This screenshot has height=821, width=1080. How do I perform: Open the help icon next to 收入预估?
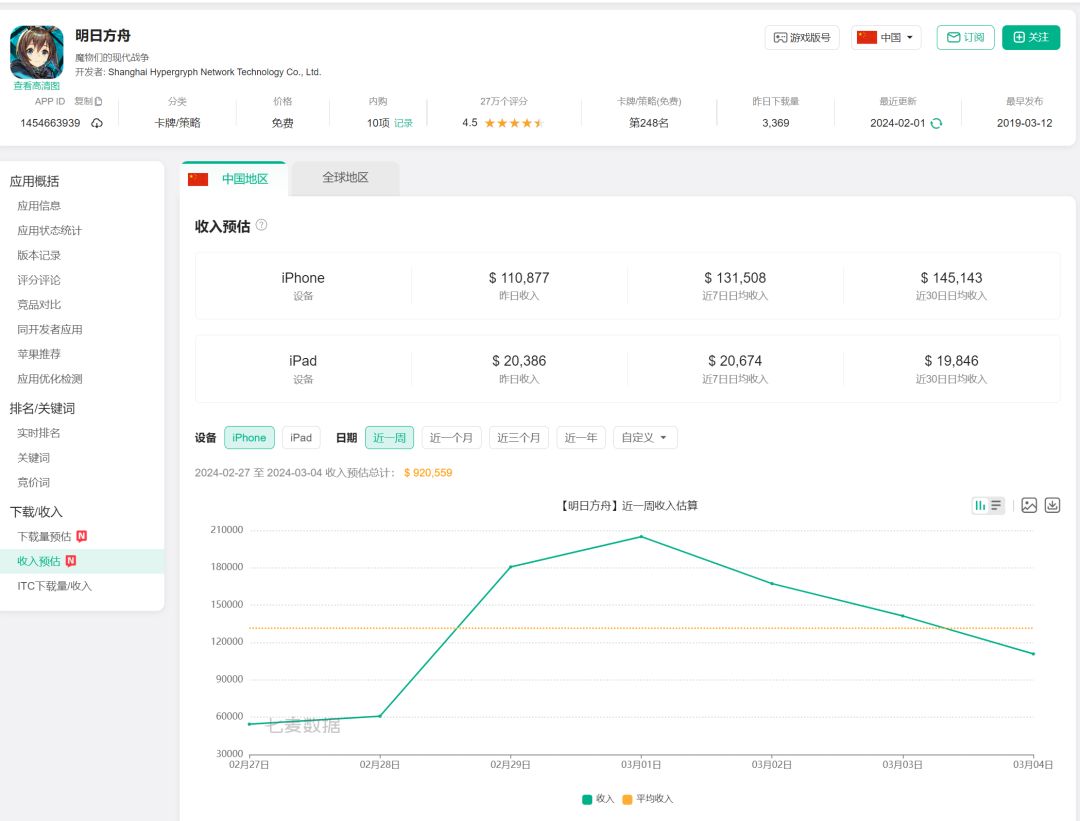point(261,225)
